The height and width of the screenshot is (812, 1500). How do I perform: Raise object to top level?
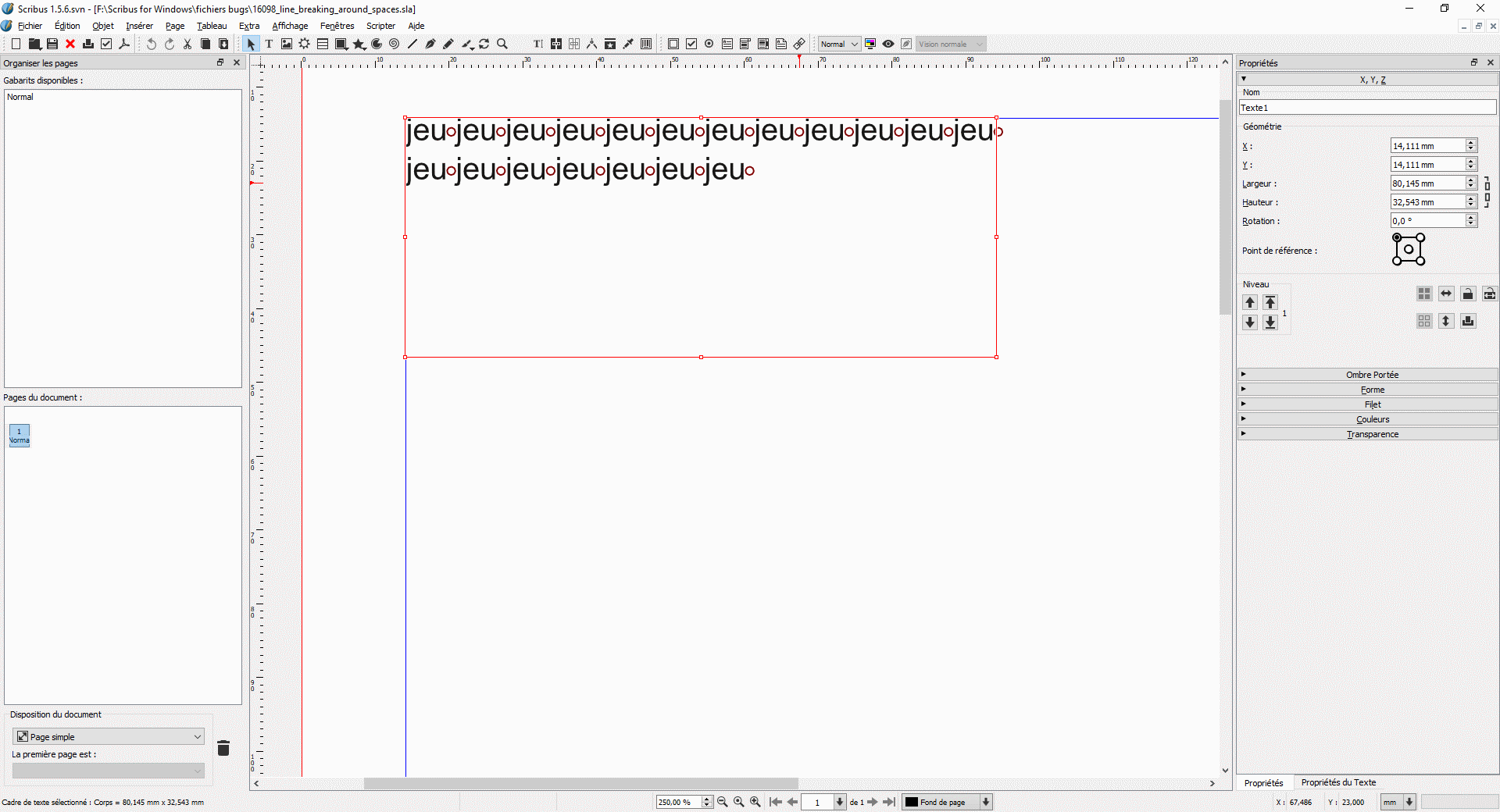(x=1270, y=302)
